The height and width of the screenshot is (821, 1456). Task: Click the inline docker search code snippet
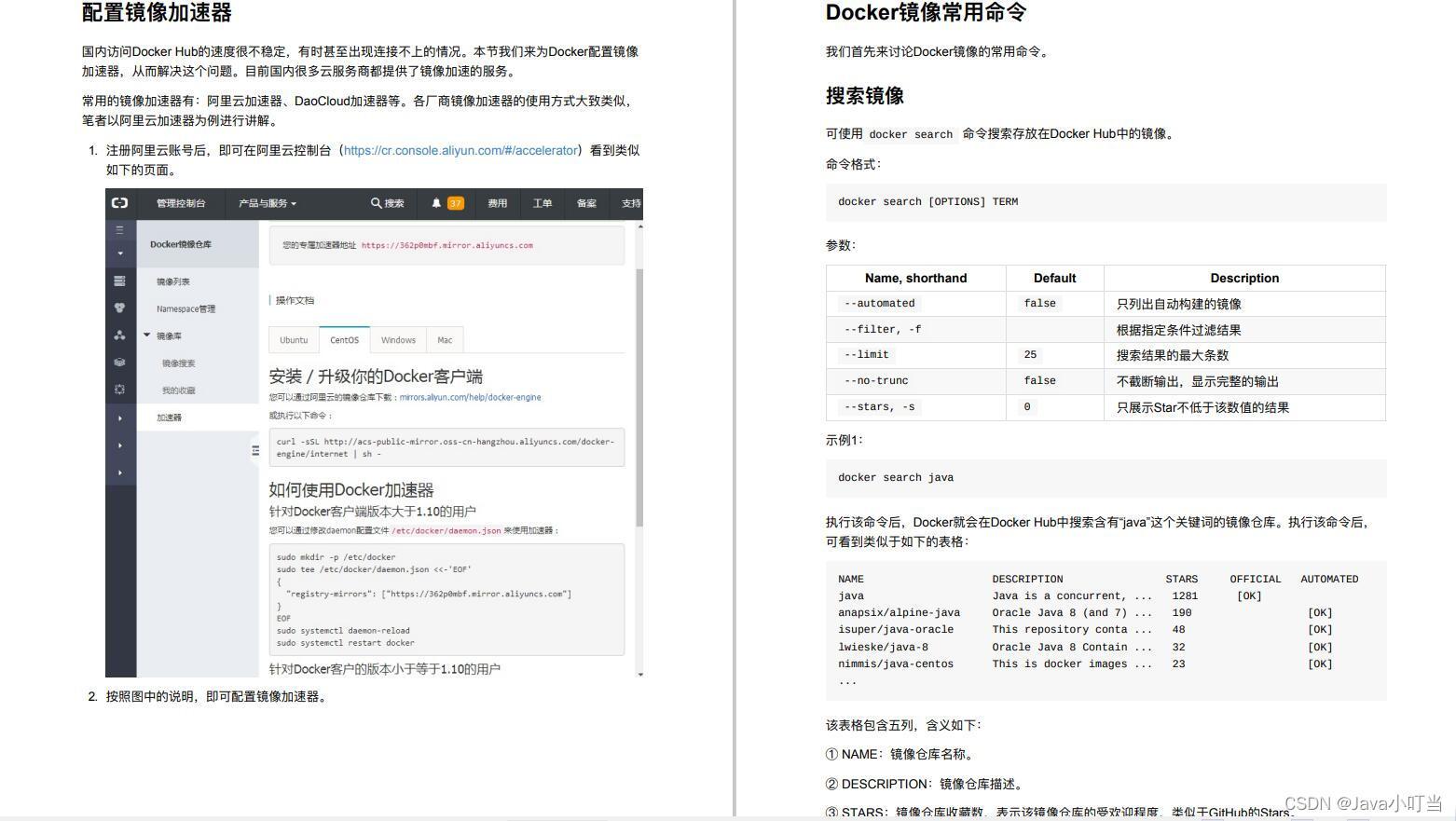911,134
